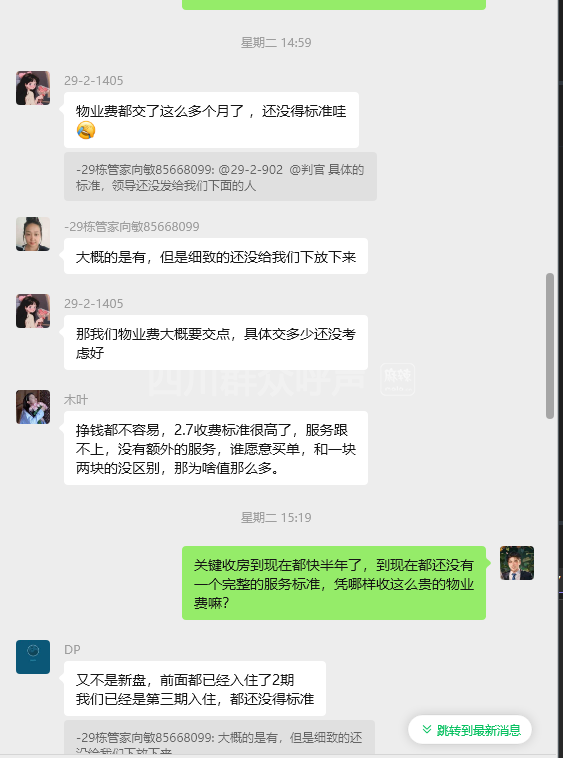Open the quoted reply mentioning @29-2-902 @判官
The image size is (563, 758).
pos(220,177)
